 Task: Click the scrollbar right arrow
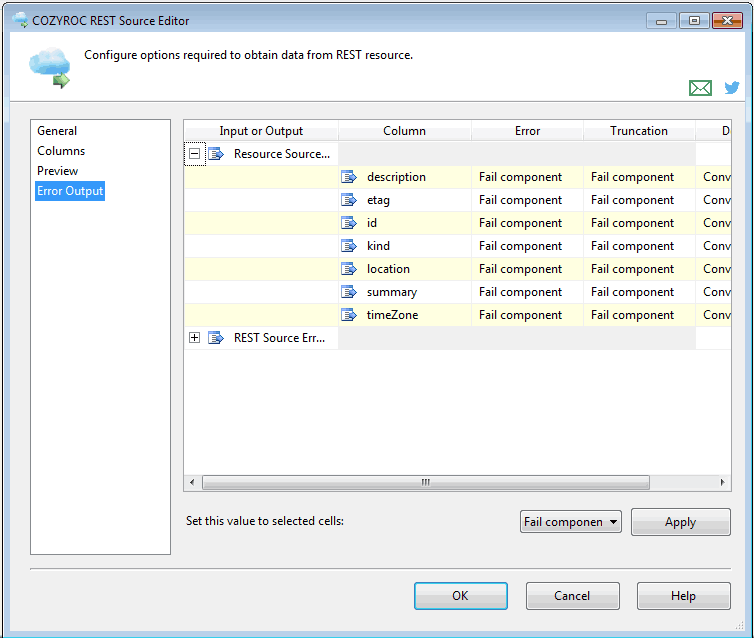tap(722, 482)
